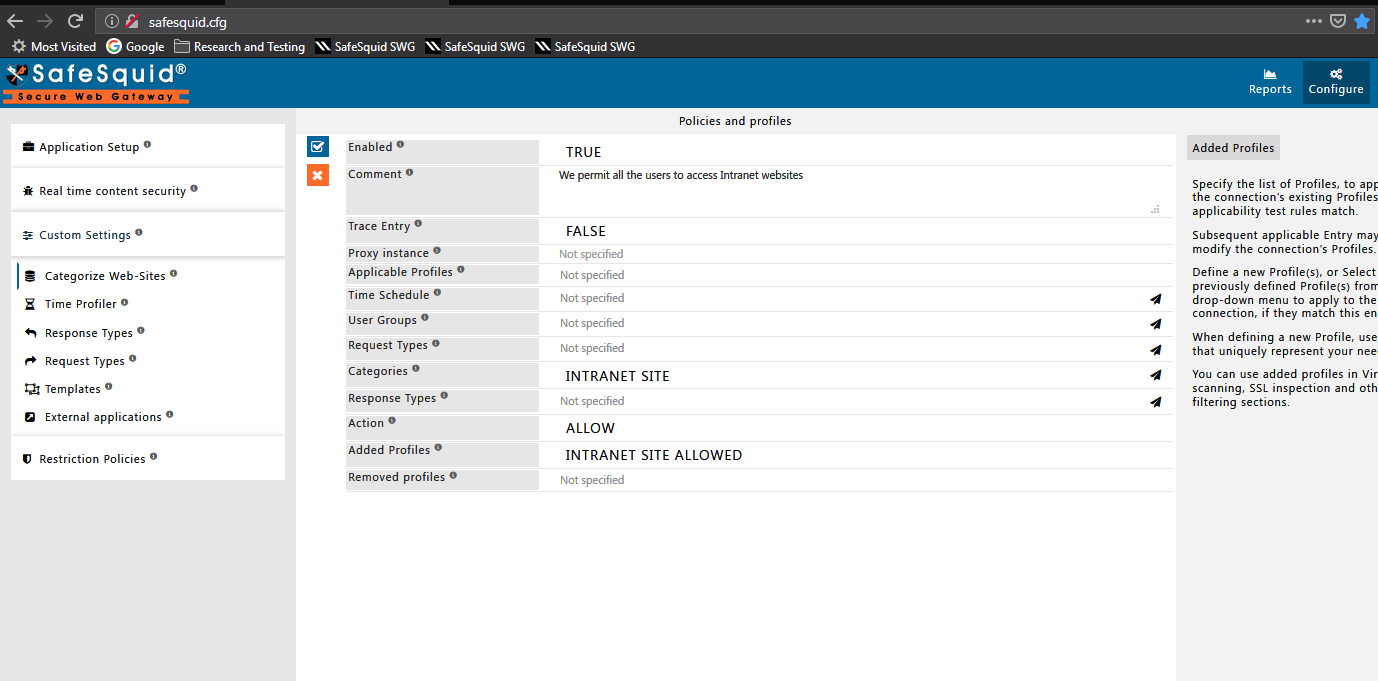Toggle the bookmark star icon

1362,21
